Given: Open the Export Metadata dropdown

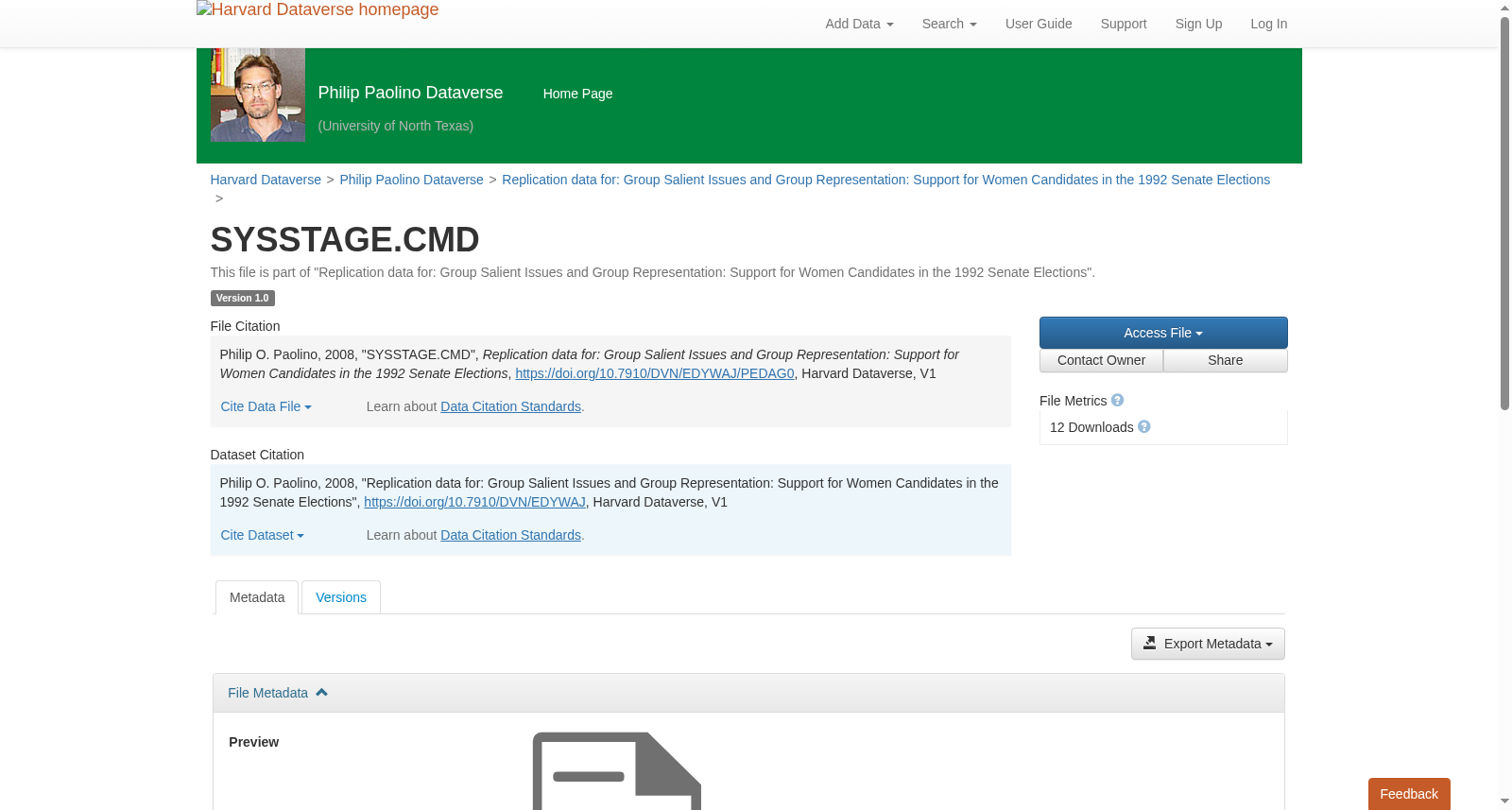Looking at the screenshot, I should point(1208,644).
